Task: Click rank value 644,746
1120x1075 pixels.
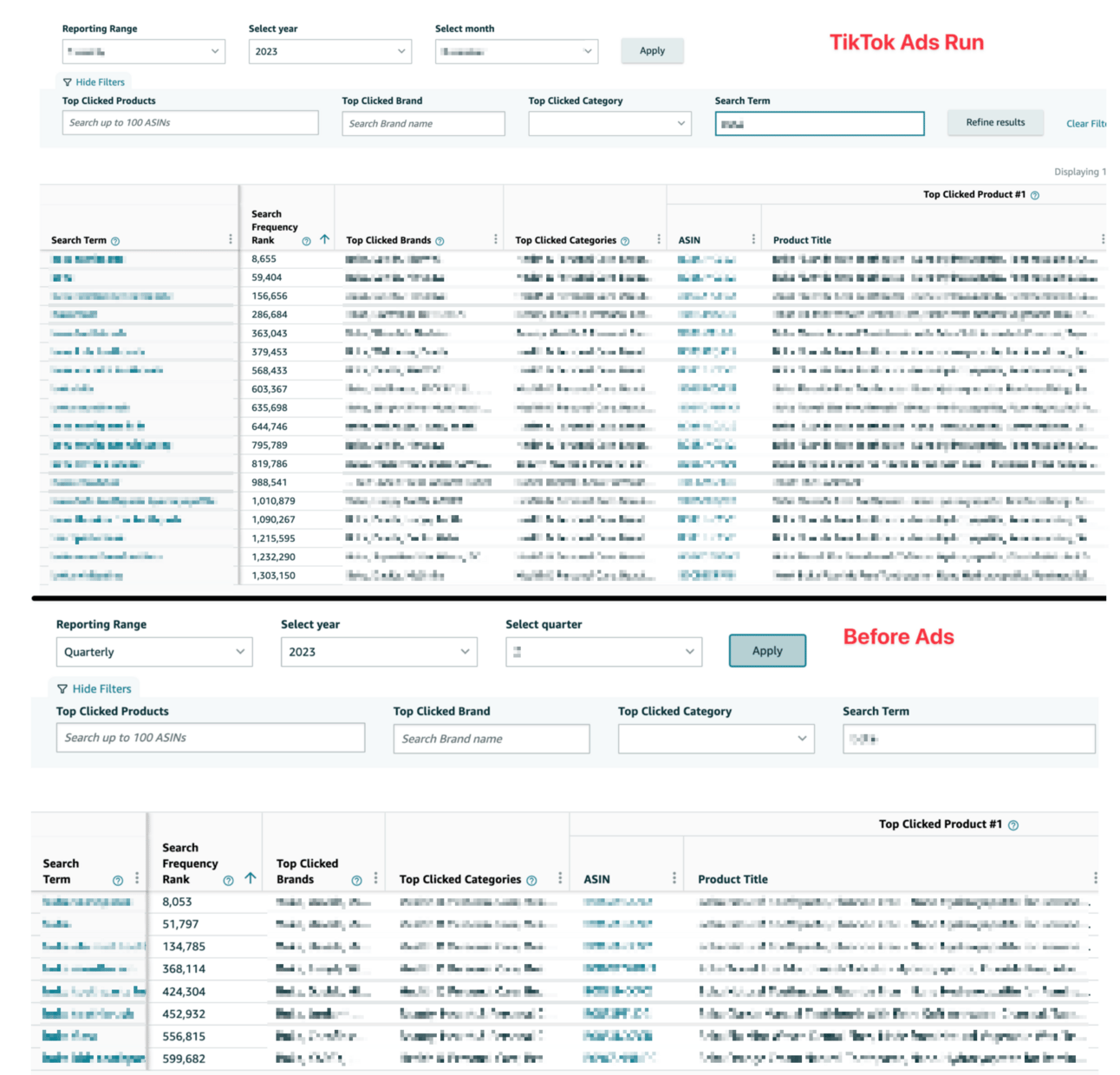Action: pos(269,427)
